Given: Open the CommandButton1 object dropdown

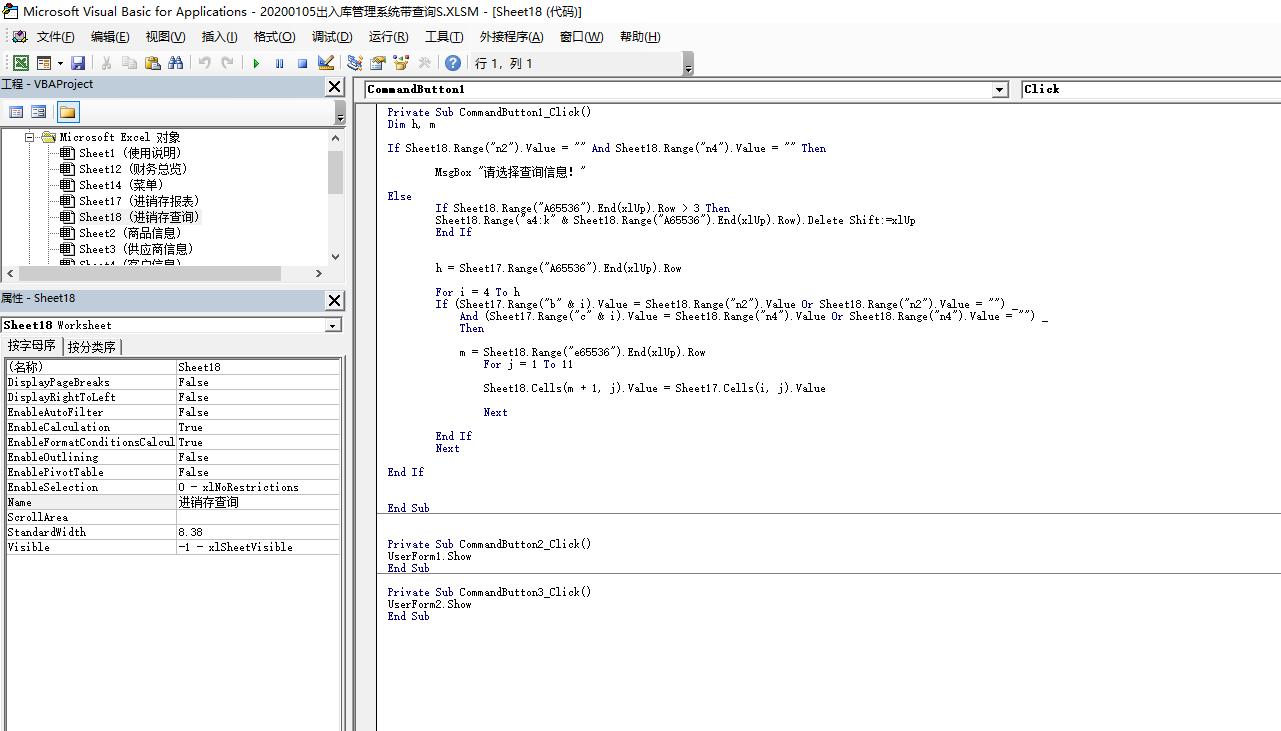Looking at the screenshot, I should [999, 90].
